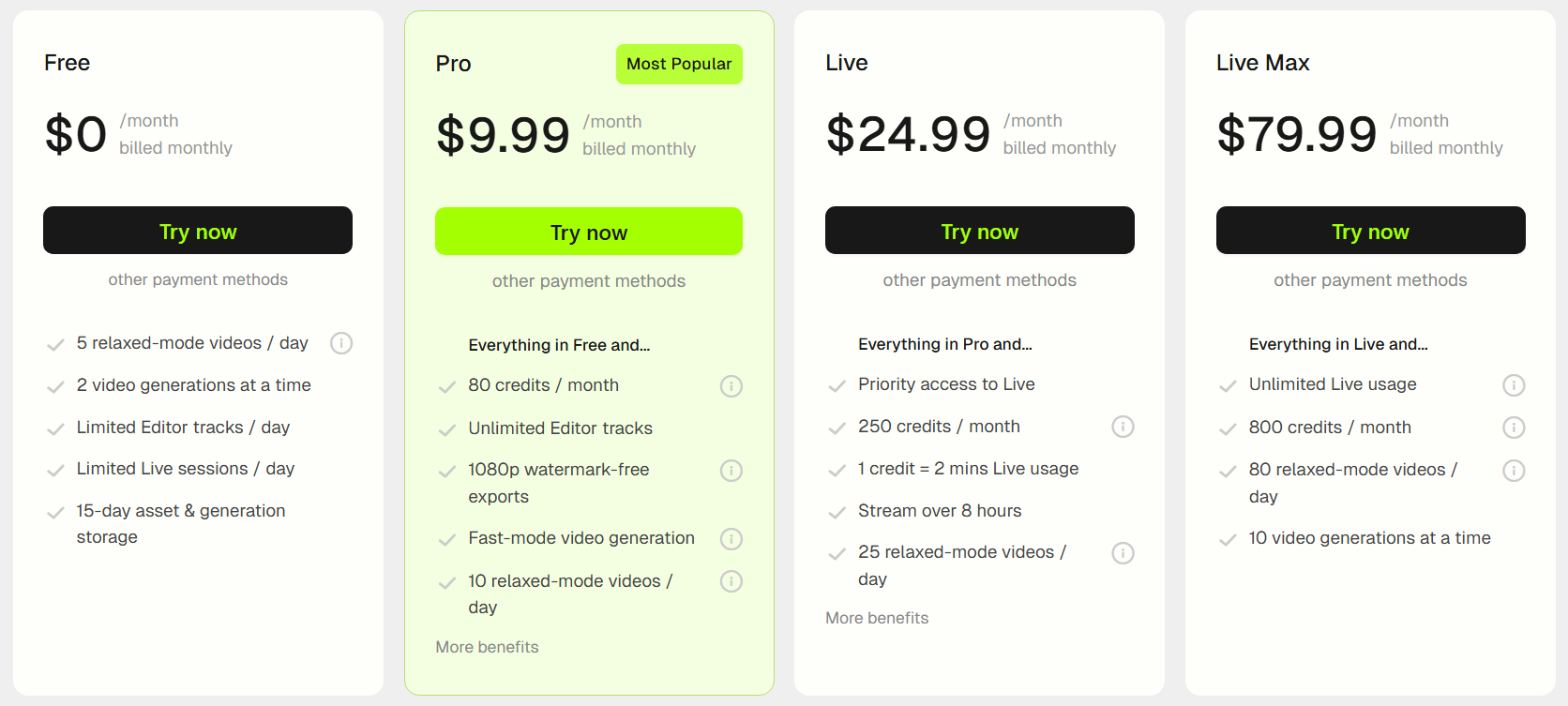1568x706 pixels.
Task: Expand More benefits in Live plan
Action: (877, 618)
